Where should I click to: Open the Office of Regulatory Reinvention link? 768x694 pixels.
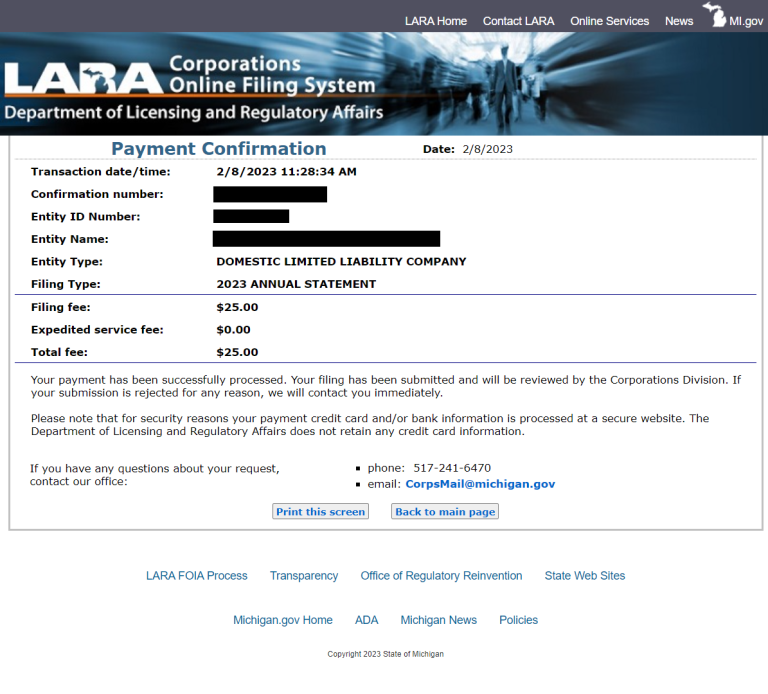click(x=441, y=576)
